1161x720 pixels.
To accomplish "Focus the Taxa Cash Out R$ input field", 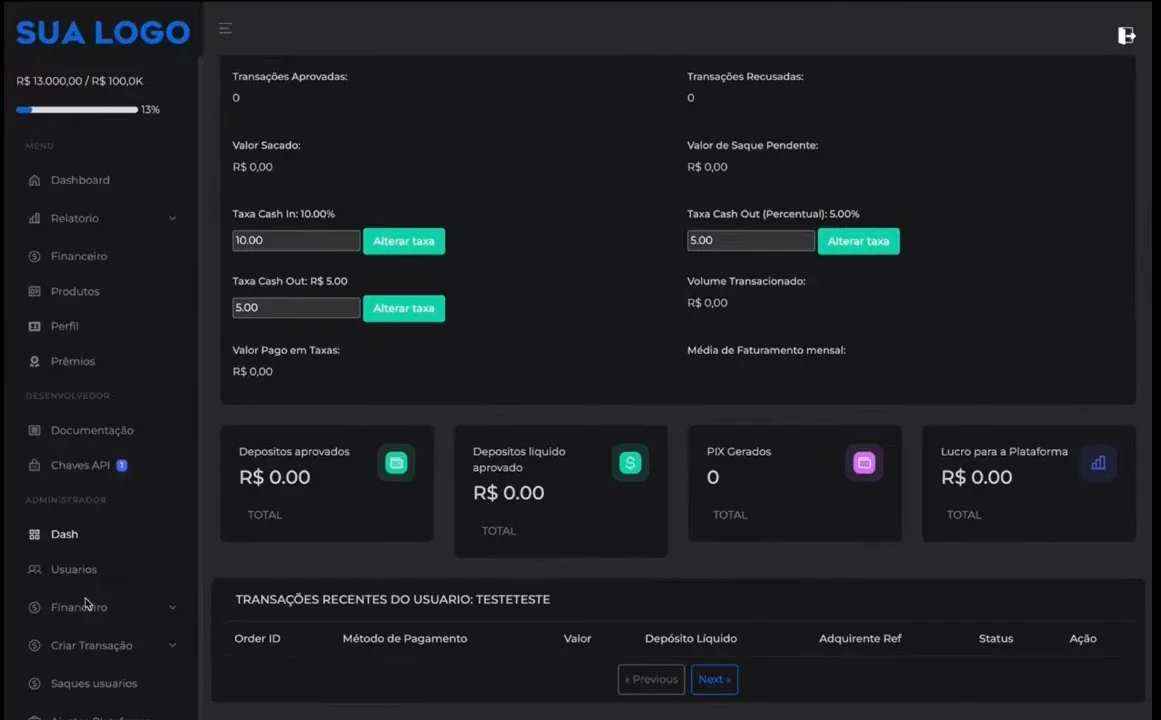I will pos(296,307).
